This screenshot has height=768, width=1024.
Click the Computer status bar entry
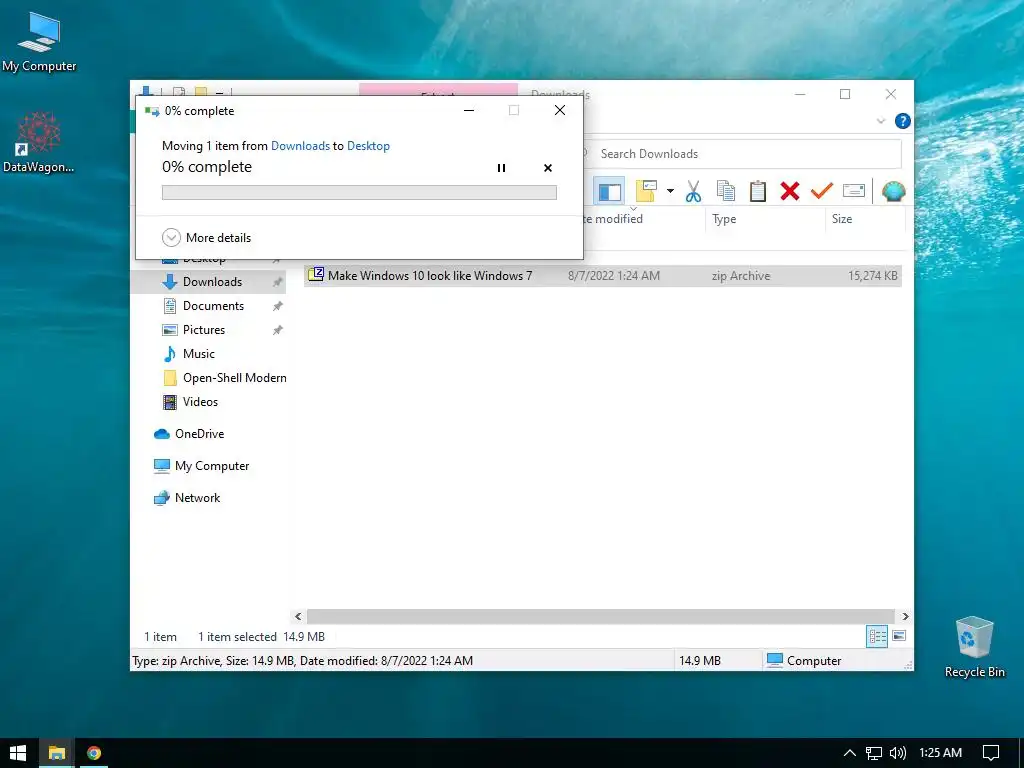pos(804,660)
